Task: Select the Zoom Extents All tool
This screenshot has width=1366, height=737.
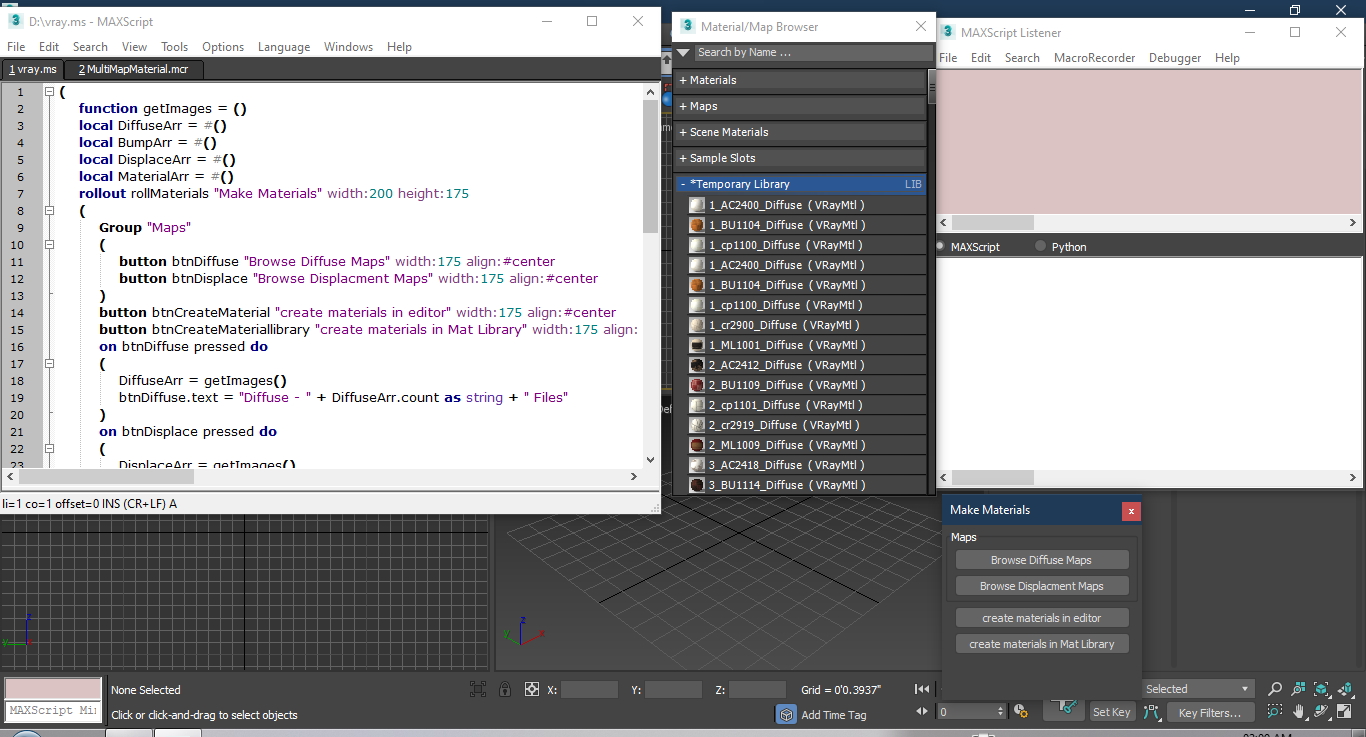Action: [1344, 690]
